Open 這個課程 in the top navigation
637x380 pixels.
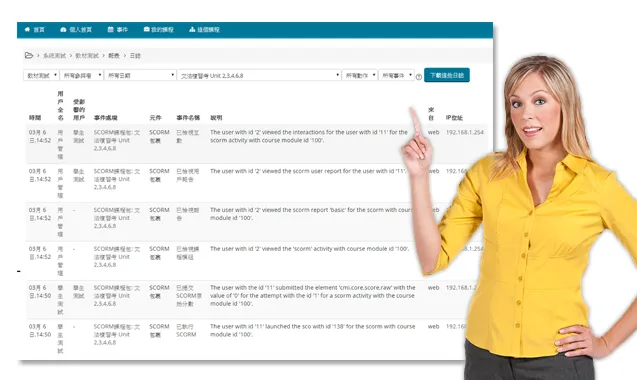point(204,30)
